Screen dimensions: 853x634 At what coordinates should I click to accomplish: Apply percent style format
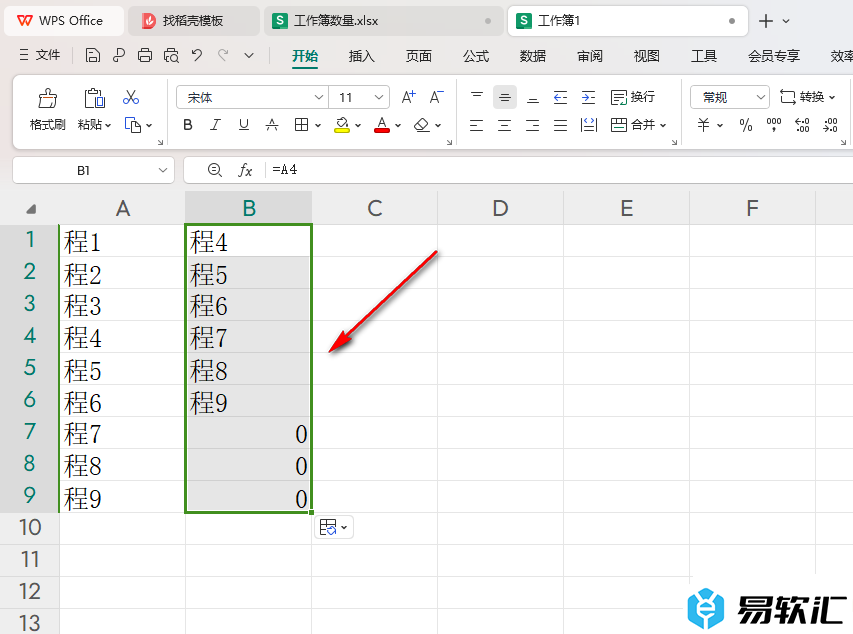746,125
